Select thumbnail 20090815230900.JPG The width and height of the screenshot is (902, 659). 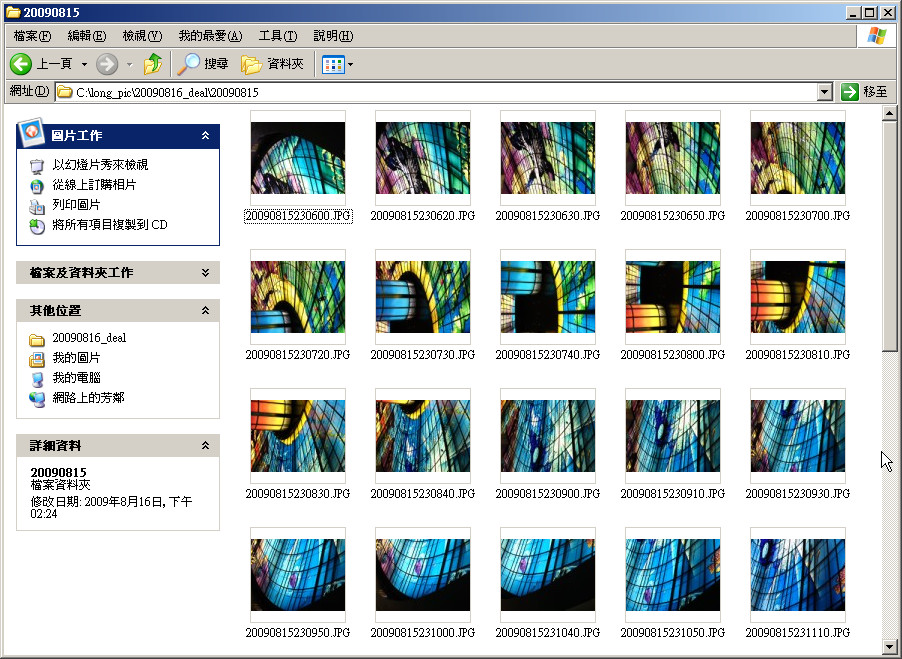(548, 436)
